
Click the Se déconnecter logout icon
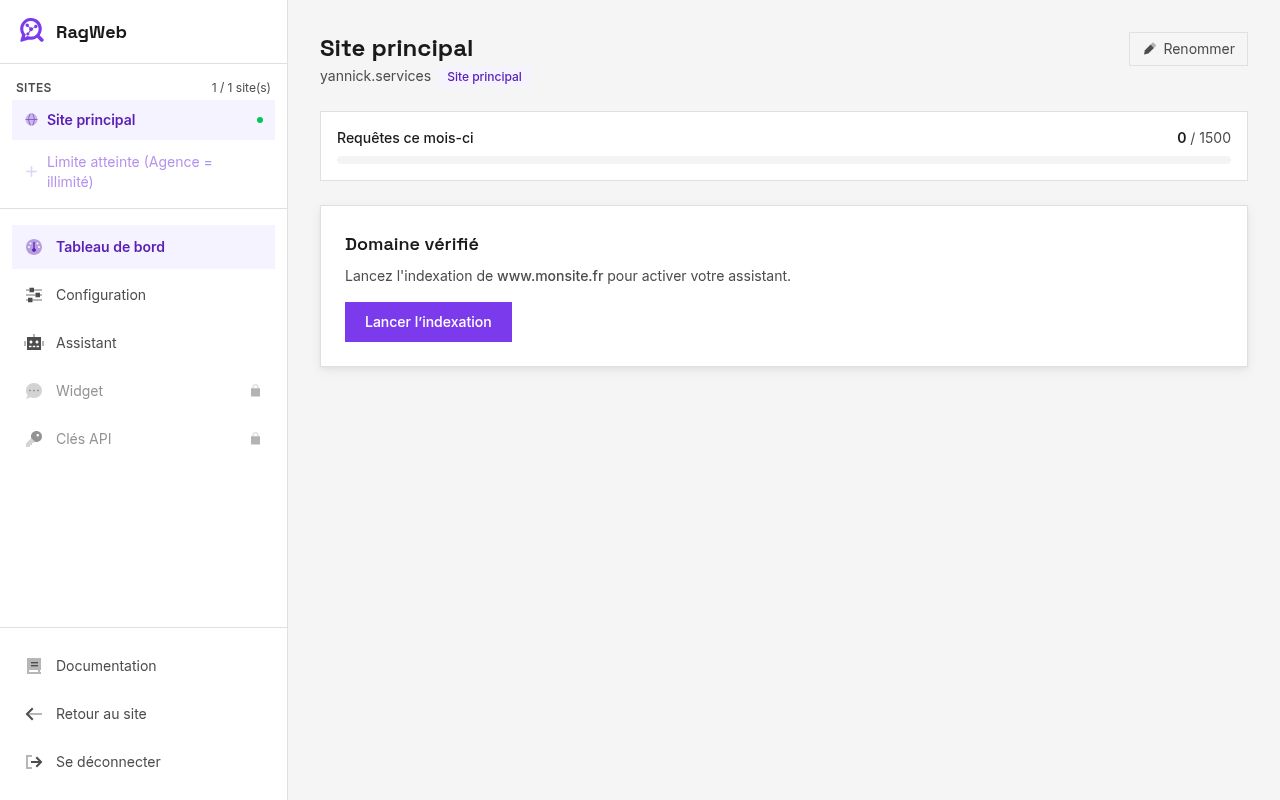(x=34, y=762)
